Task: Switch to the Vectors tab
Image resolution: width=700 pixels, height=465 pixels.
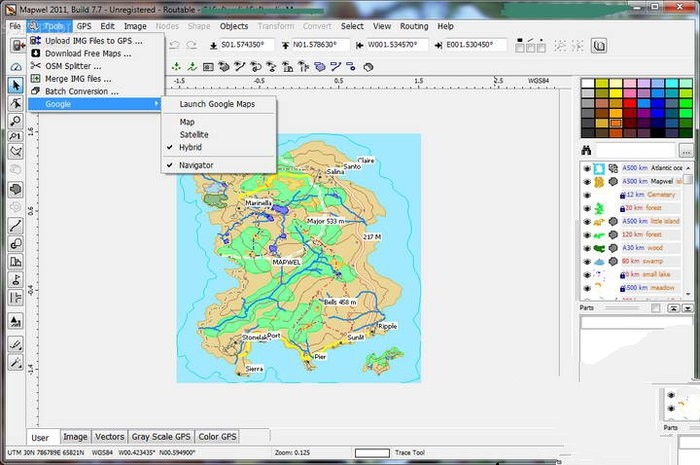Action: [109, 436]
